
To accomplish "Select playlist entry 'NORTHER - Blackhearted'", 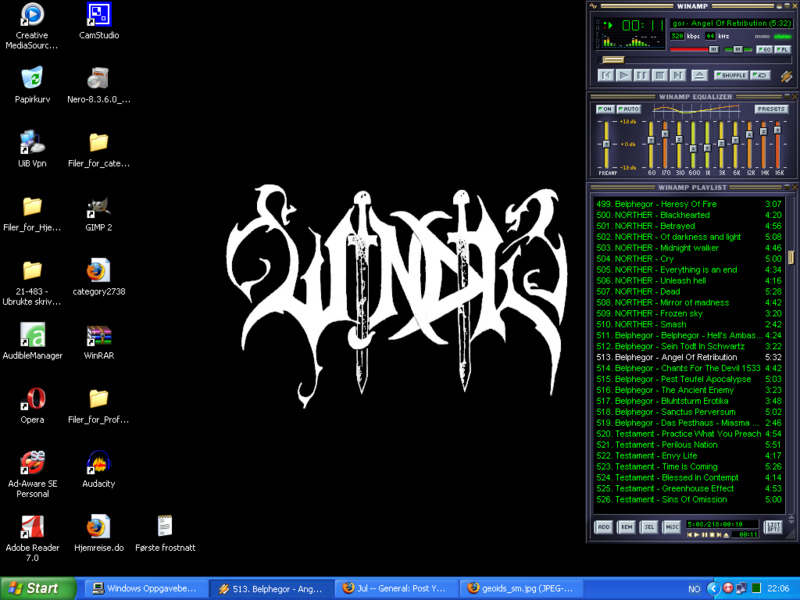I will (x=688, y=215).
